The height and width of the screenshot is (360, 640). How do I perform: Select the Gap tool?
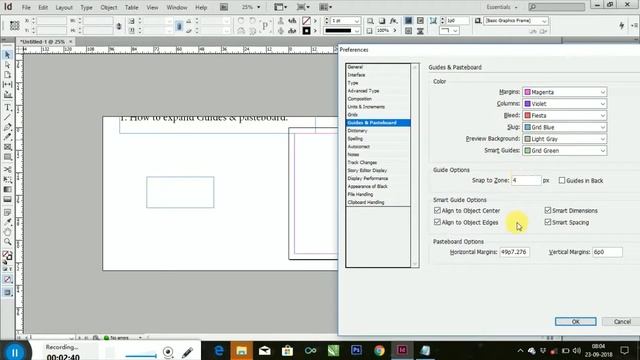pyautogui.click(x=7, y=84)
